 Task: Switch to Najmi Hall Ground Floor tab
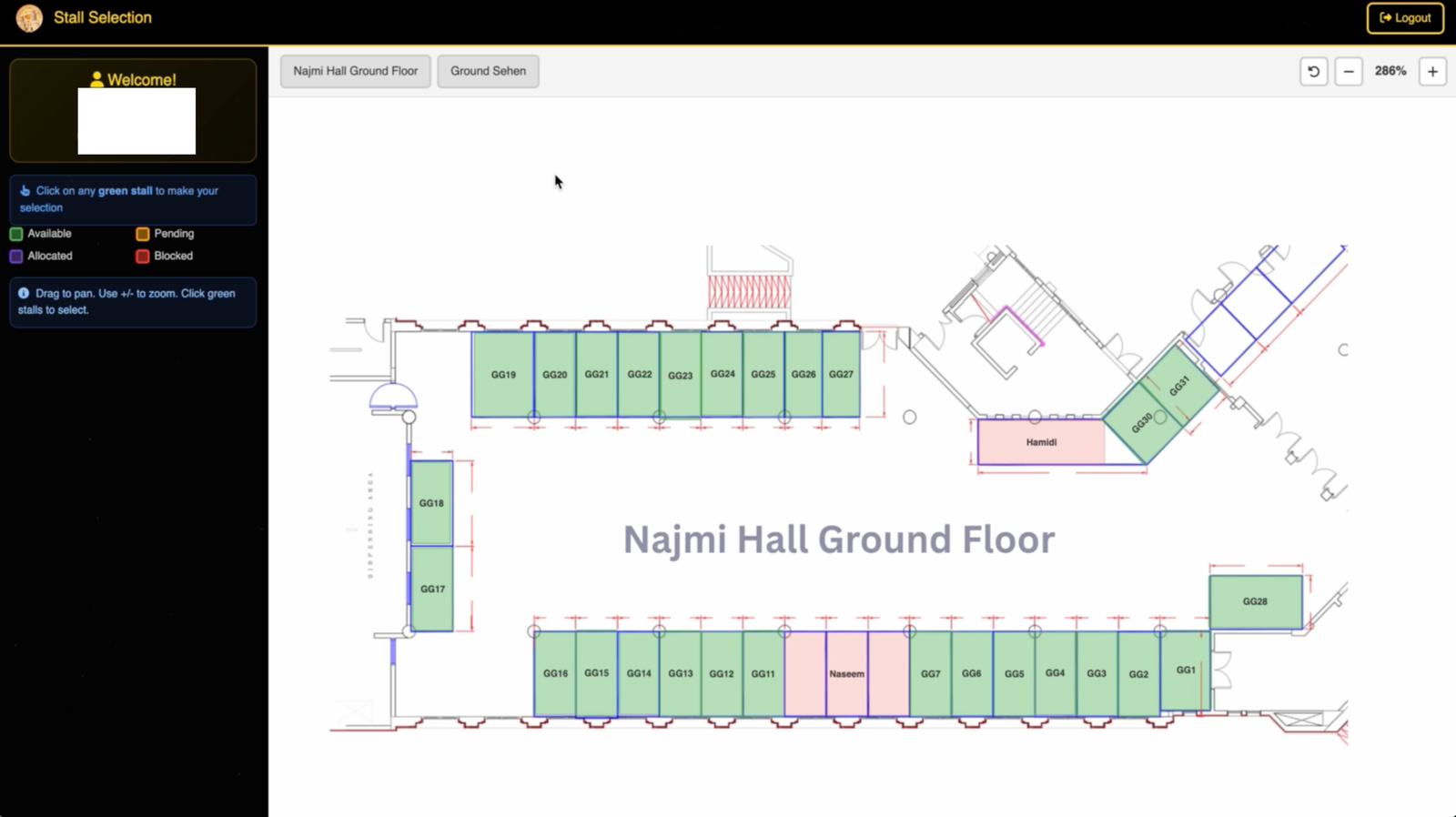(x=355, y=71)
